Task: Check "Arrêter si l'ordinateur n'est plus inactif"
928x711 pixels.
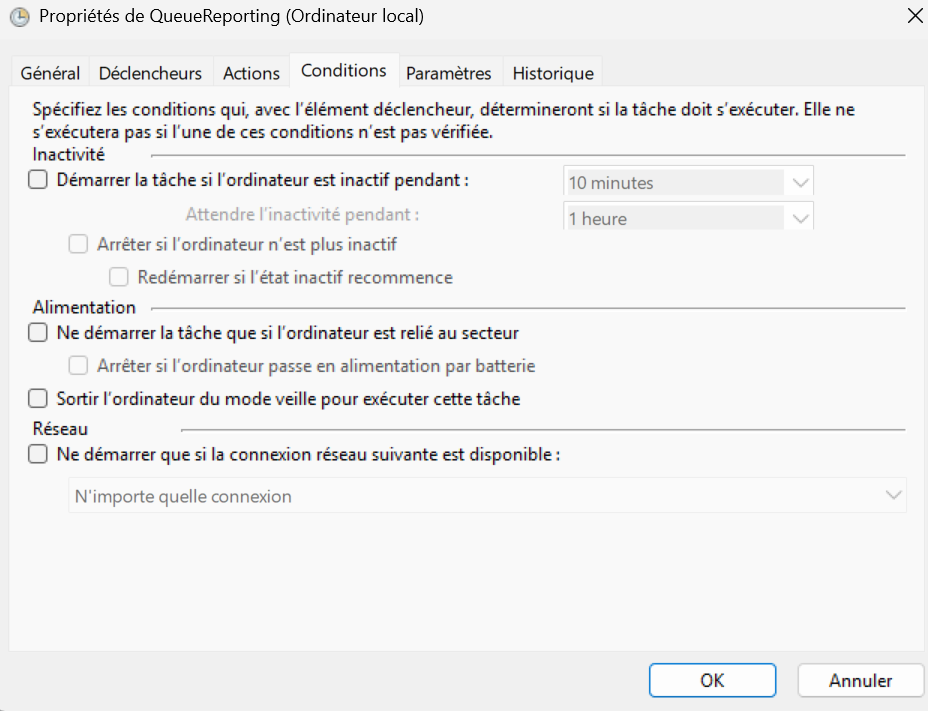Action: tap(78, 243)
